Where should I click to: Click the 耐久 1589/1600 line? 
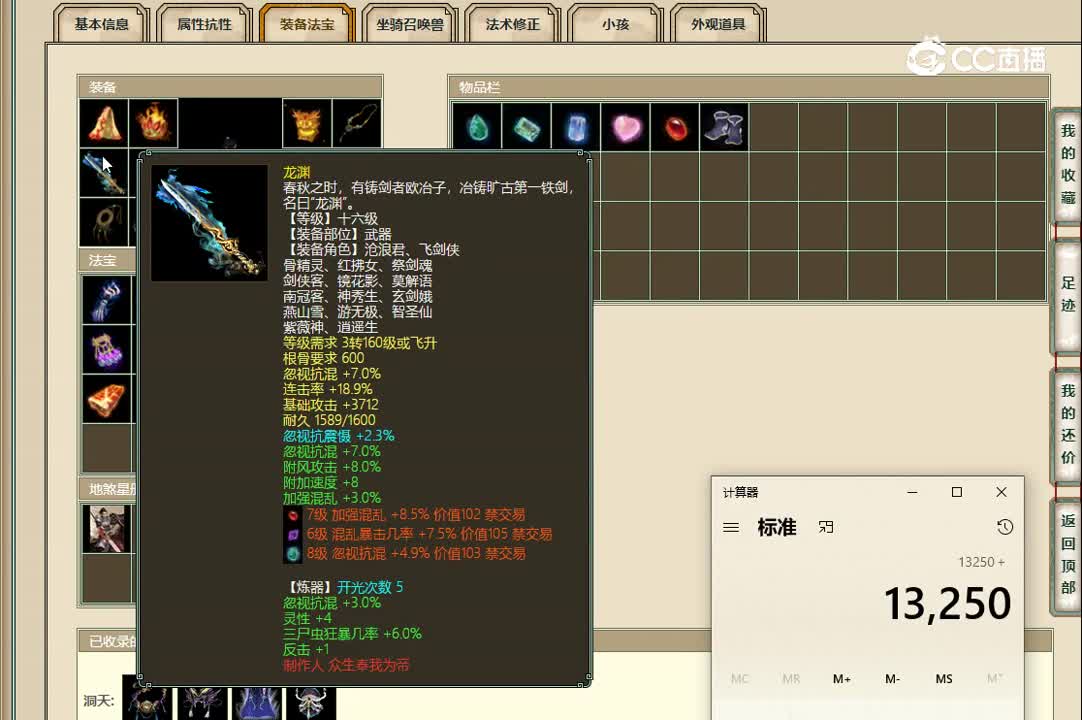(329, 420)
